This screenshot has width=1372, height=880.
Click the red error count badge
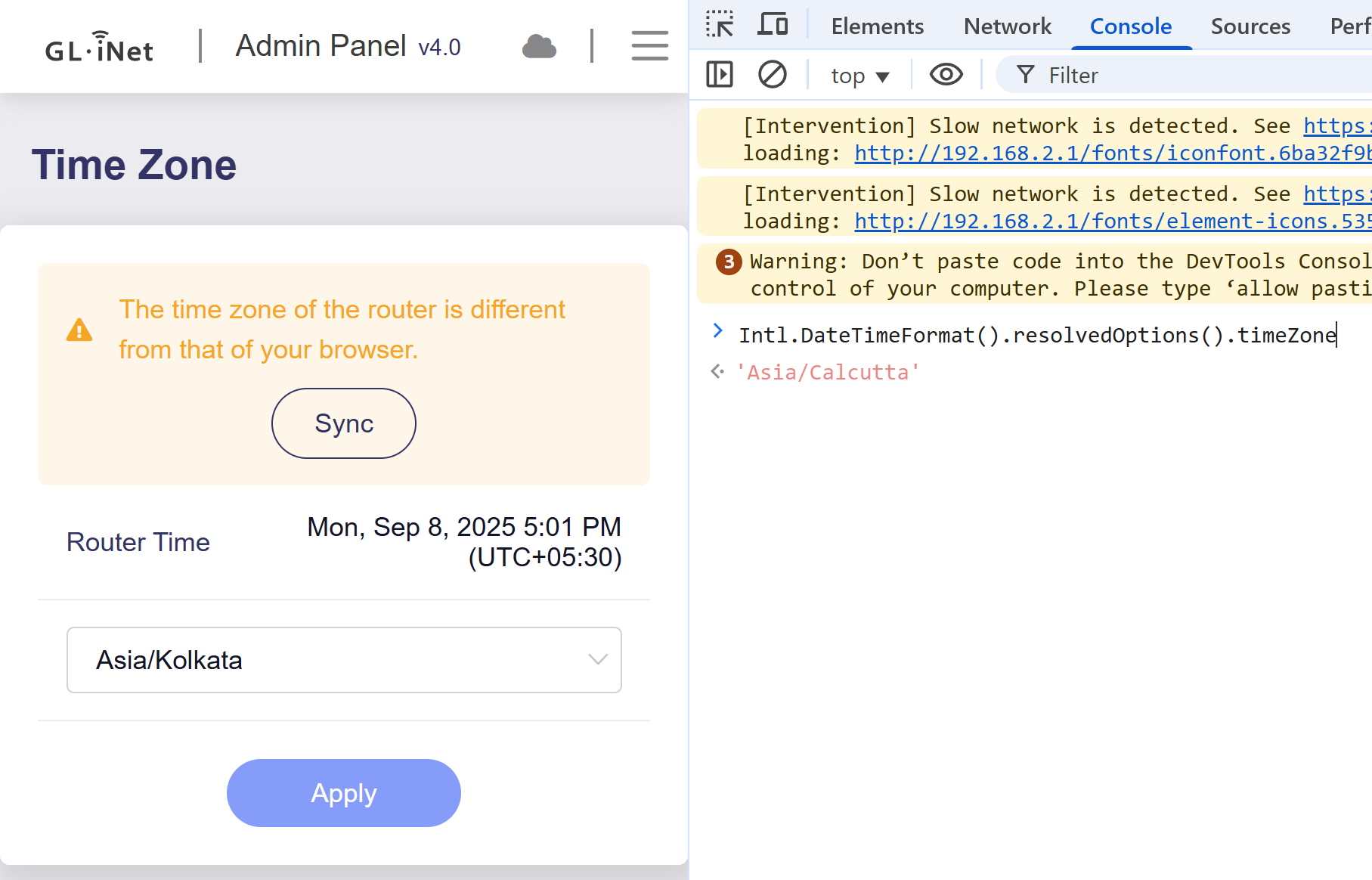(x=729, y=262)
